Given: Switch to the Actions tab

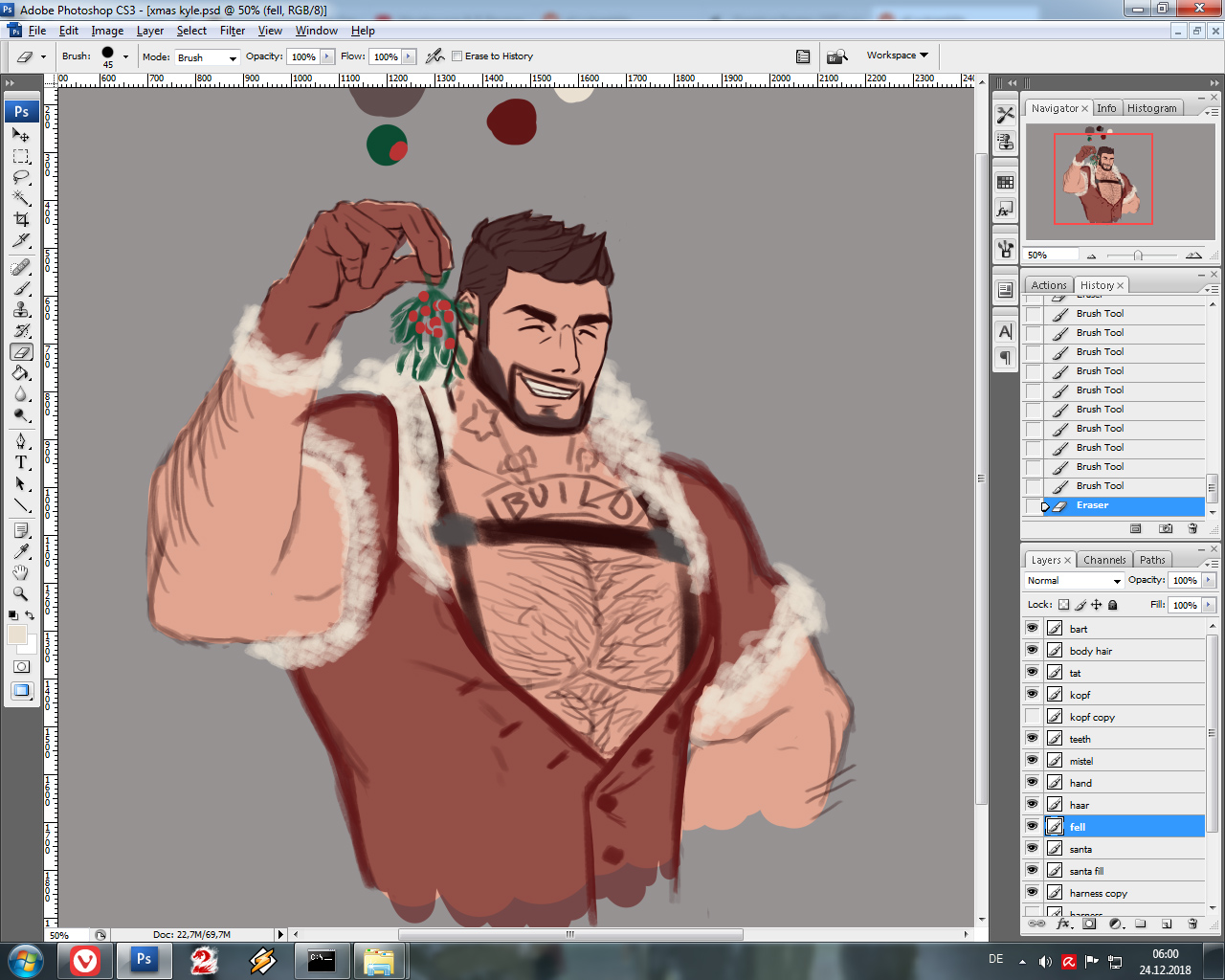Looking at the screenshot, I should 1048,285.
